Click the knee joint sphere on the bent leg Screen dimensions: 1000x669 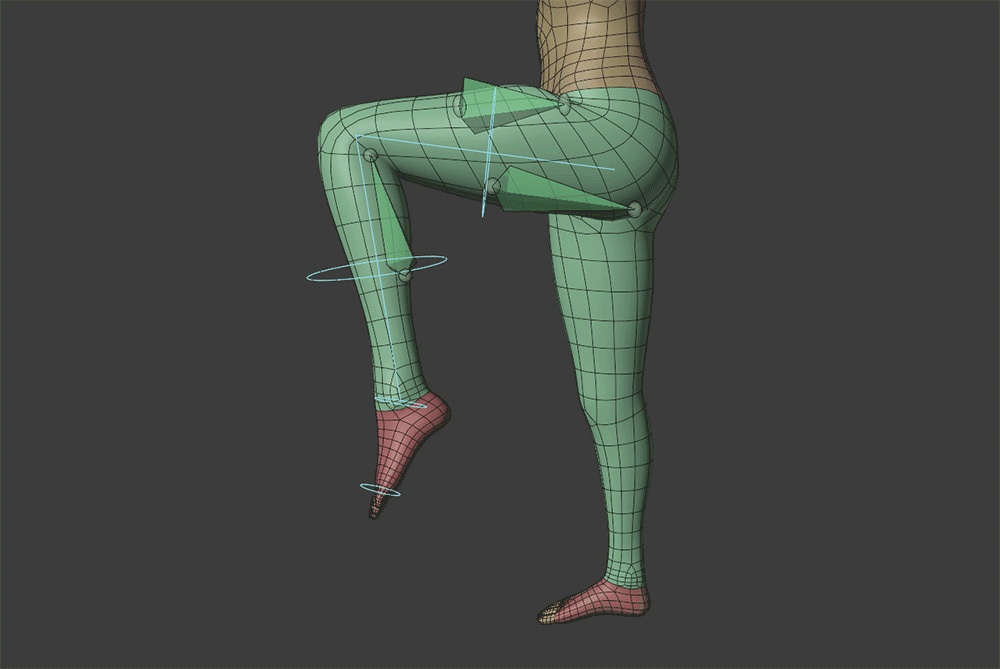(x=372, y=152)
